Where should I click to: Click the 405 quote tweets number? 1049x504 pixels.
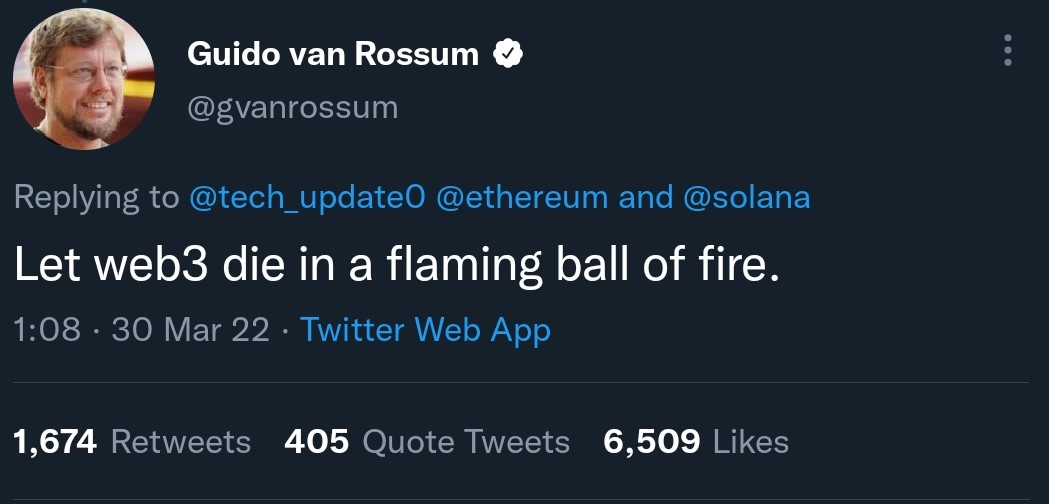pyautogui.click(x=317, y=441)
